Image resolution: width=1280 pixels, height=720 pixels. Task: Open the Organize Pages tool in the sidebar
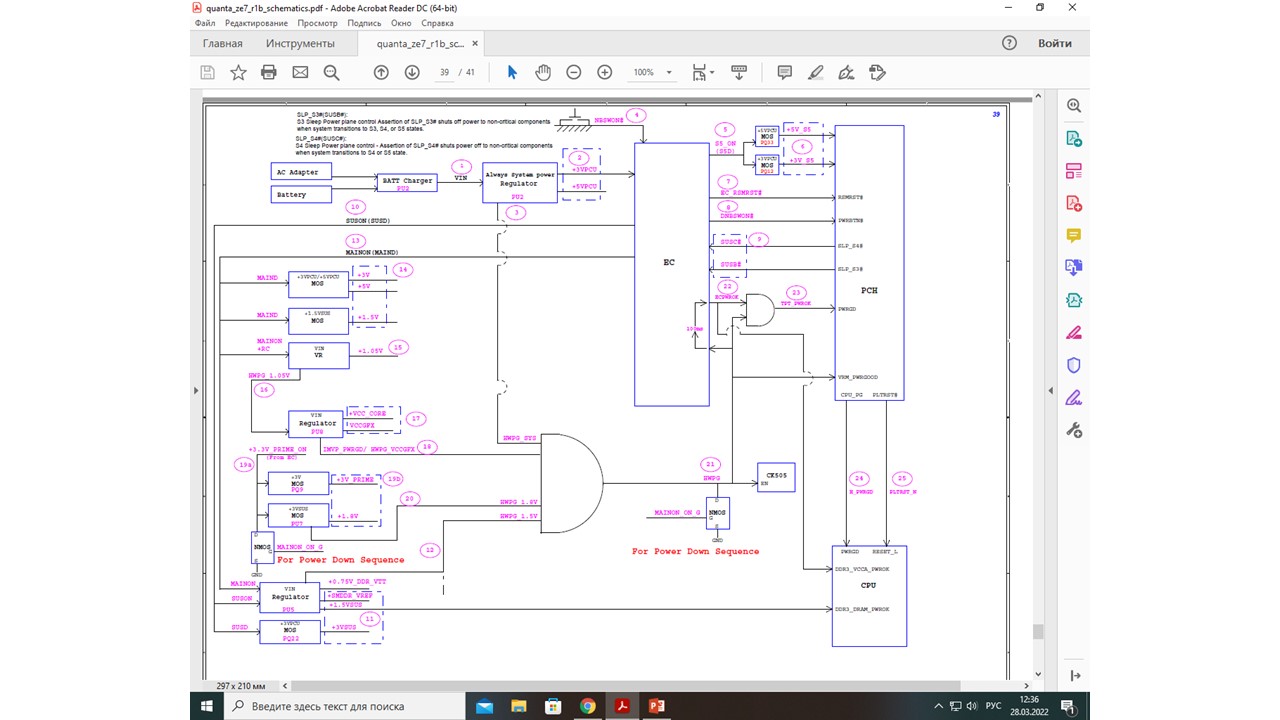(x=1074, y=171)
